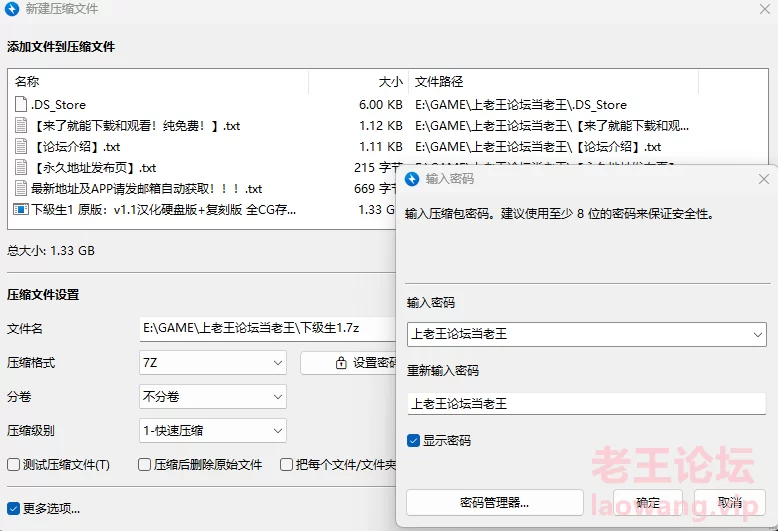
Task: Toggle the 把每个文件/文件夹 checkbox
Action: coord(286,465)
